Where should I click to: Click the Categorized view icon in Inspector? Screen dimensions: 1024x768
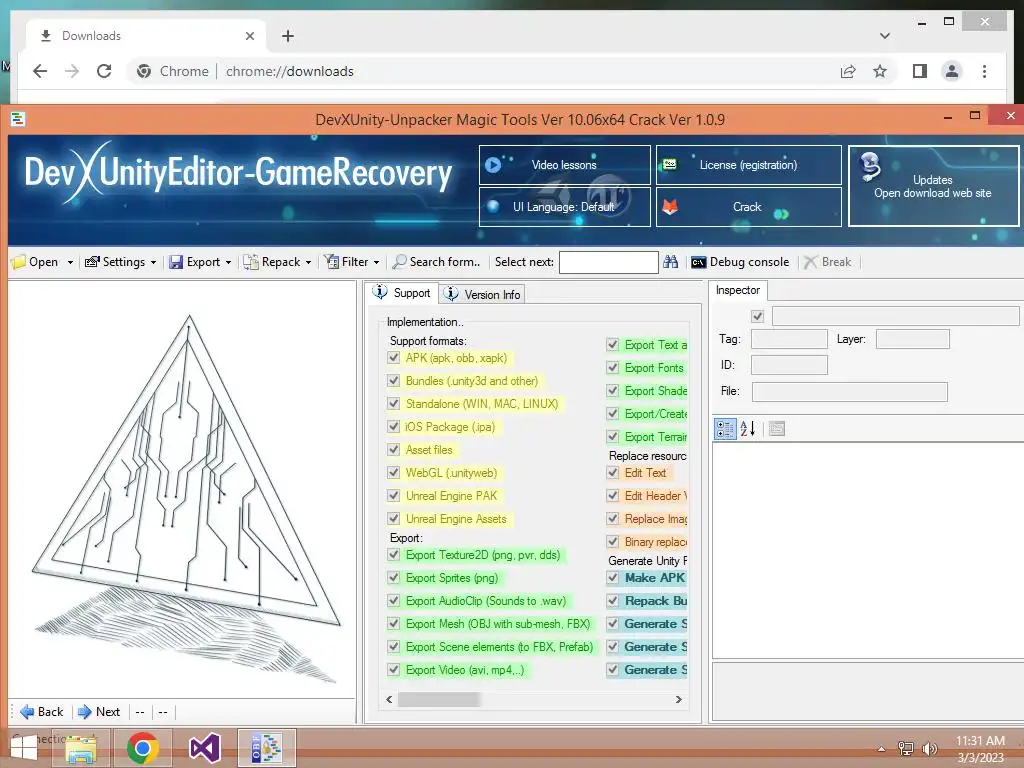tap(725, 428)
